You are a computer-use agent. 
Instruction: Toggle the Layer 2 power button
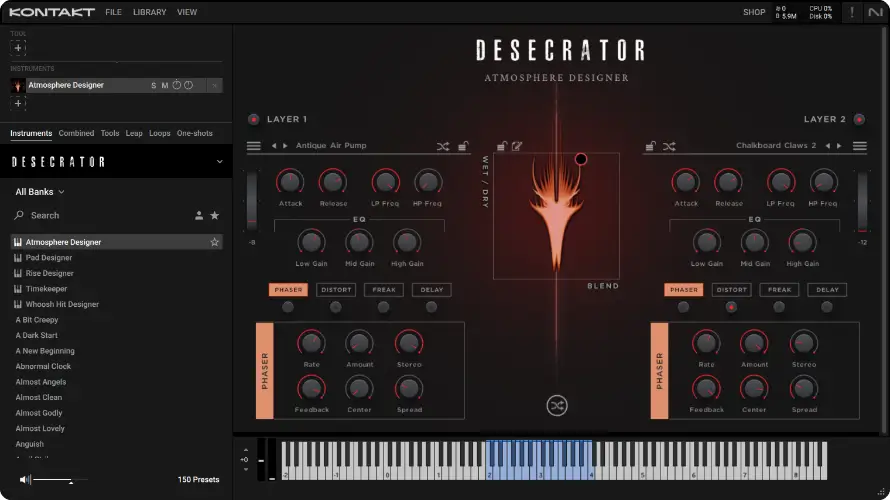pyautogui.click(x=859, y=119)
